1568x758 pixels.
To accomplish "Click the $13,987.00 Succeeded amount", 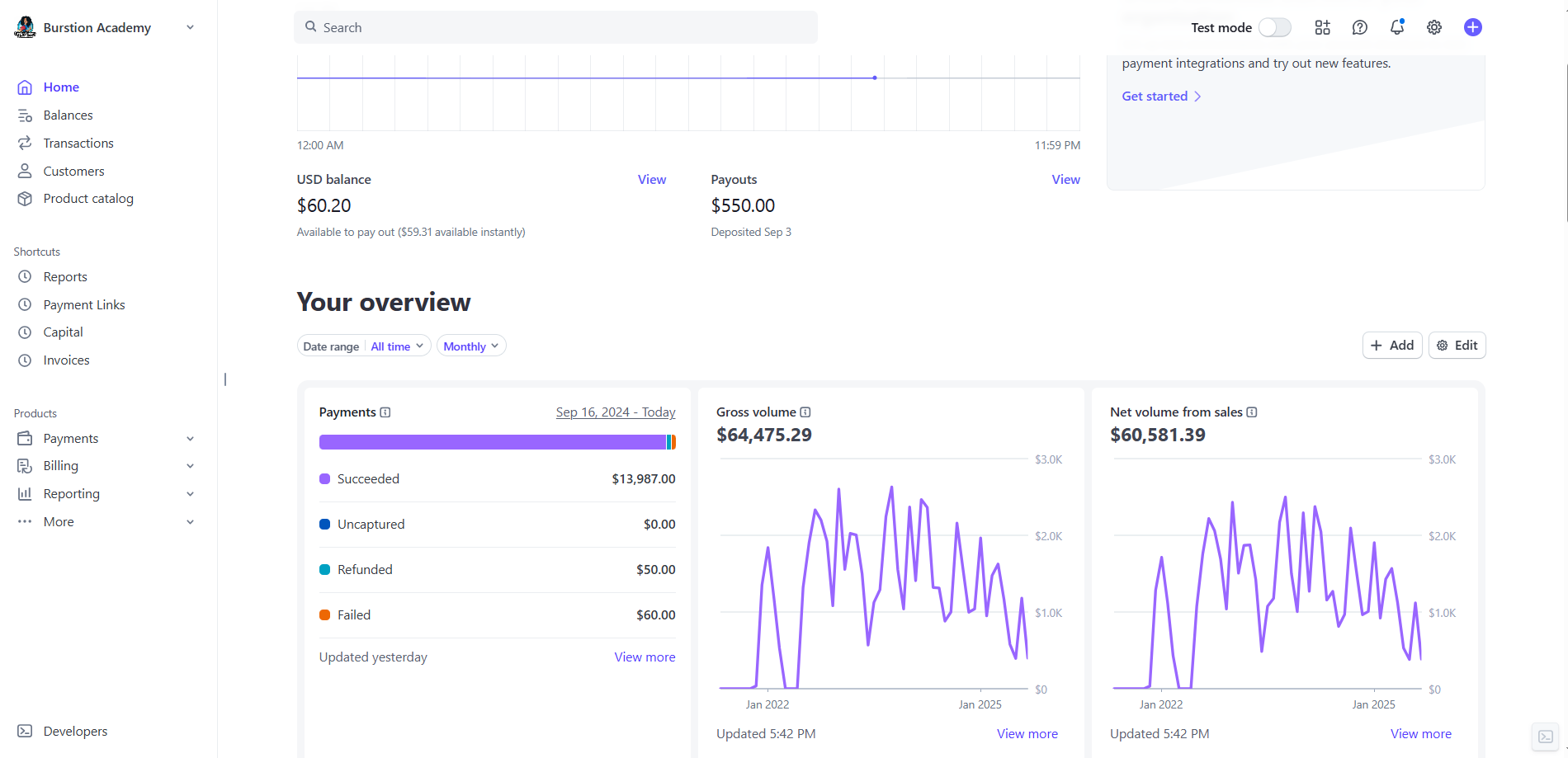I will coord(644,479).
